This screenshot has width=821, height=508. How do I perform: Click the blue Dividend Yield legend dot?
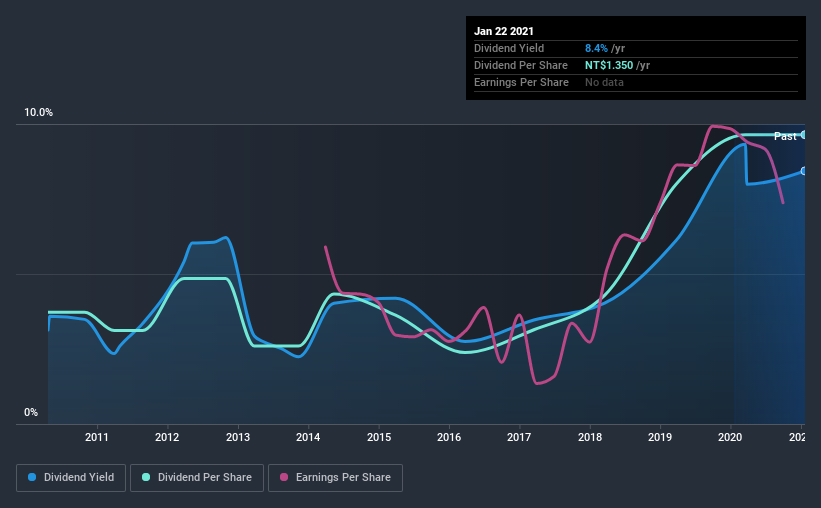click(32, 477)
